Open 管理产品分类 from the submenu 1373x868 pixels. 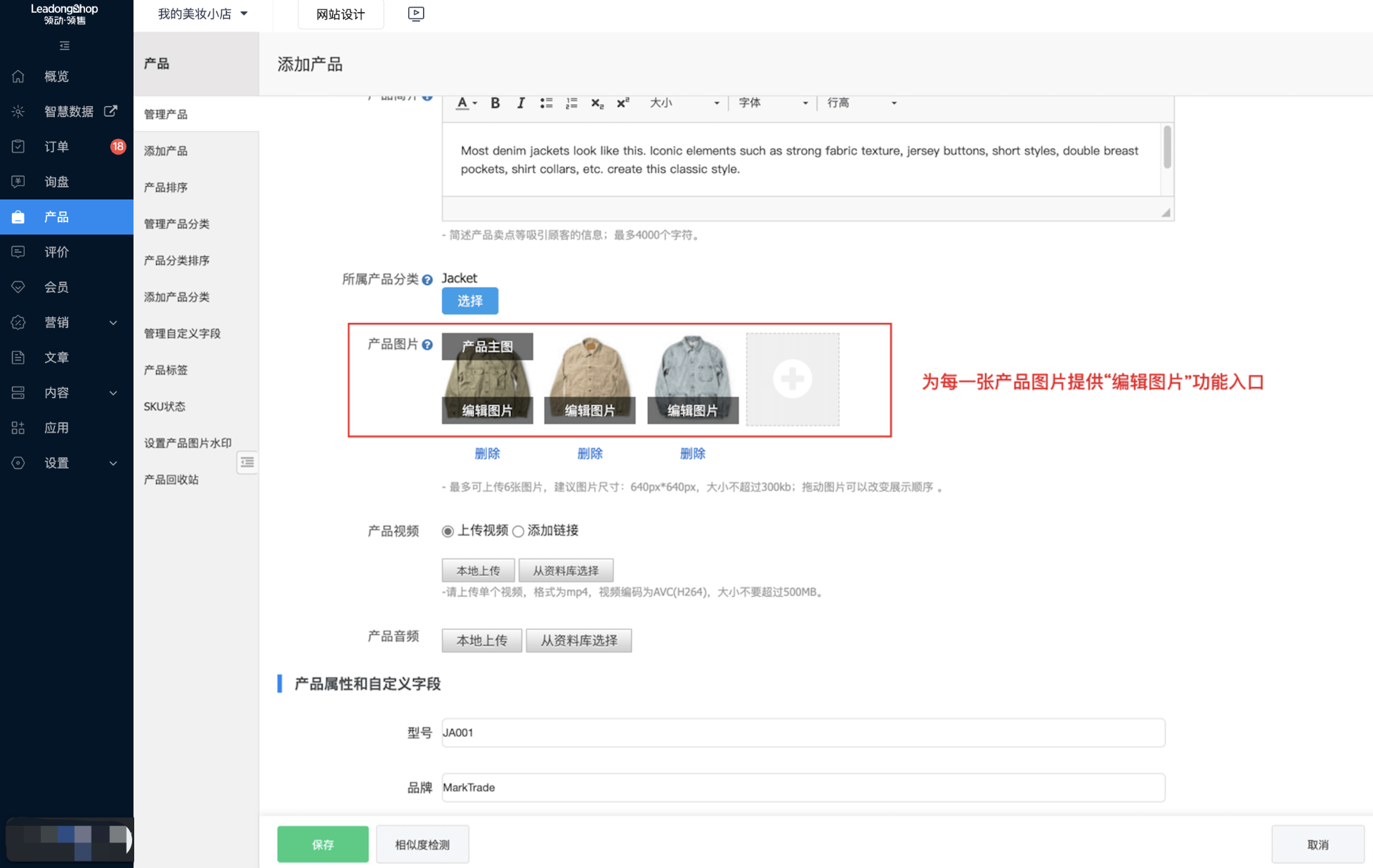(x=176, y=223)
